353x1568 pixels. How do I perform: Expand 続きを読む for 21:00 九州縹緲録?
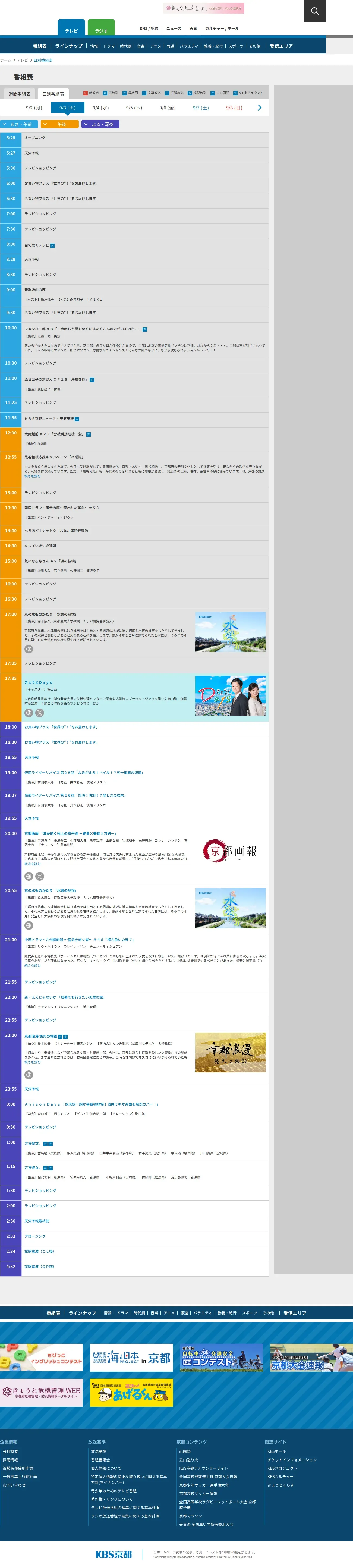pyautogui.click(x=32, y=965)
